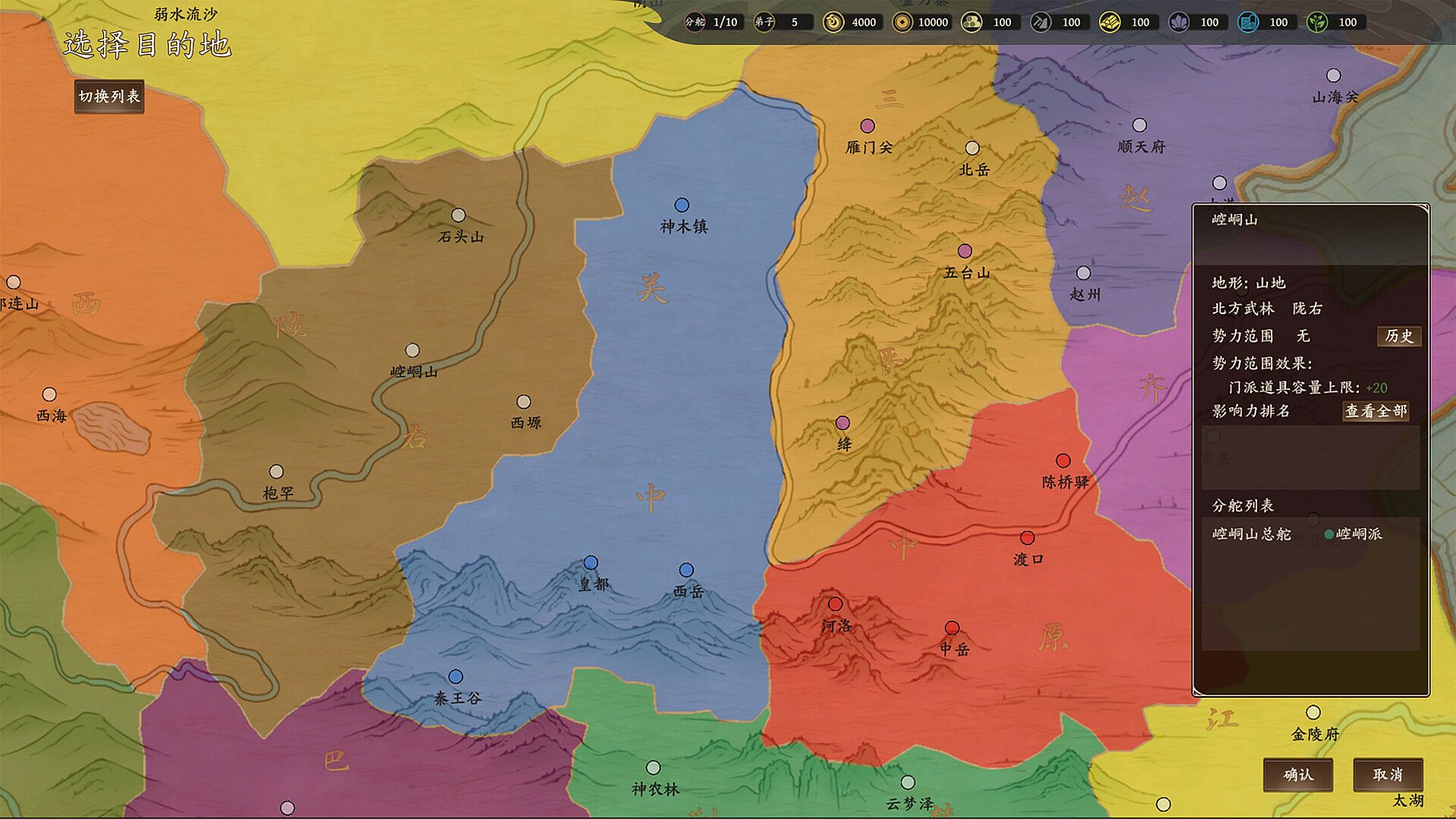Click the 弟子 disciples icon
1456x819 pixels.
tap(764, 22)
